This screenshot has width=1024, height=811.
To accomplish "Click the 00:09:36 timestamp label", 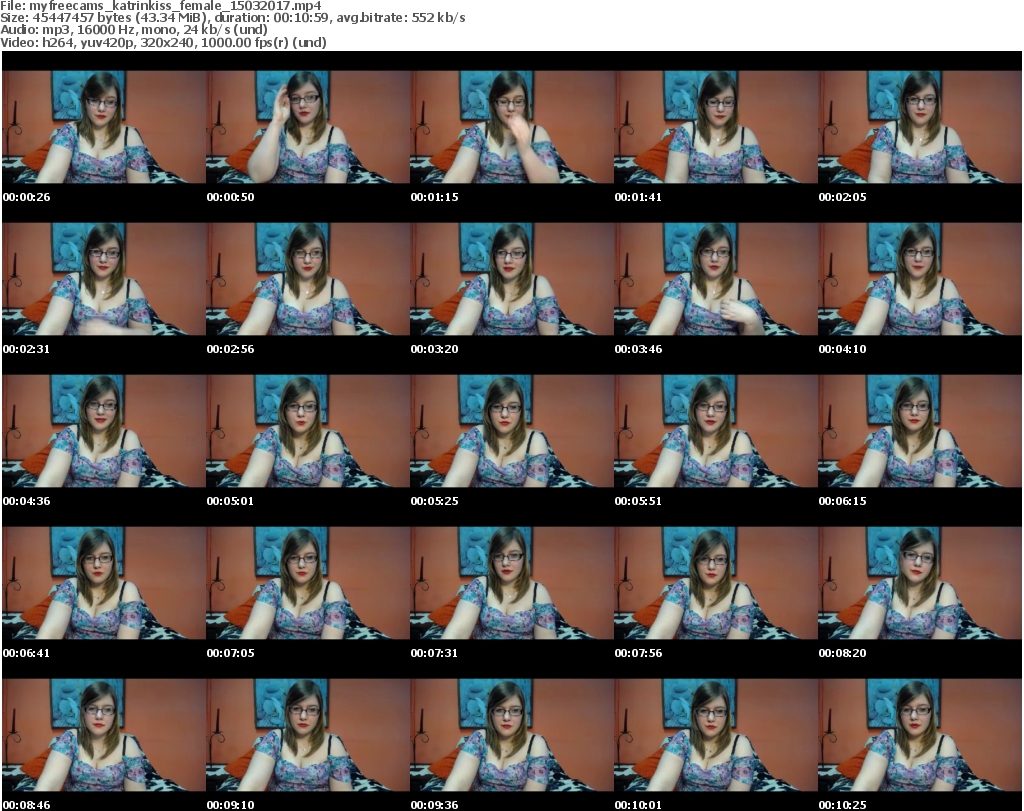I will (434, 805).
